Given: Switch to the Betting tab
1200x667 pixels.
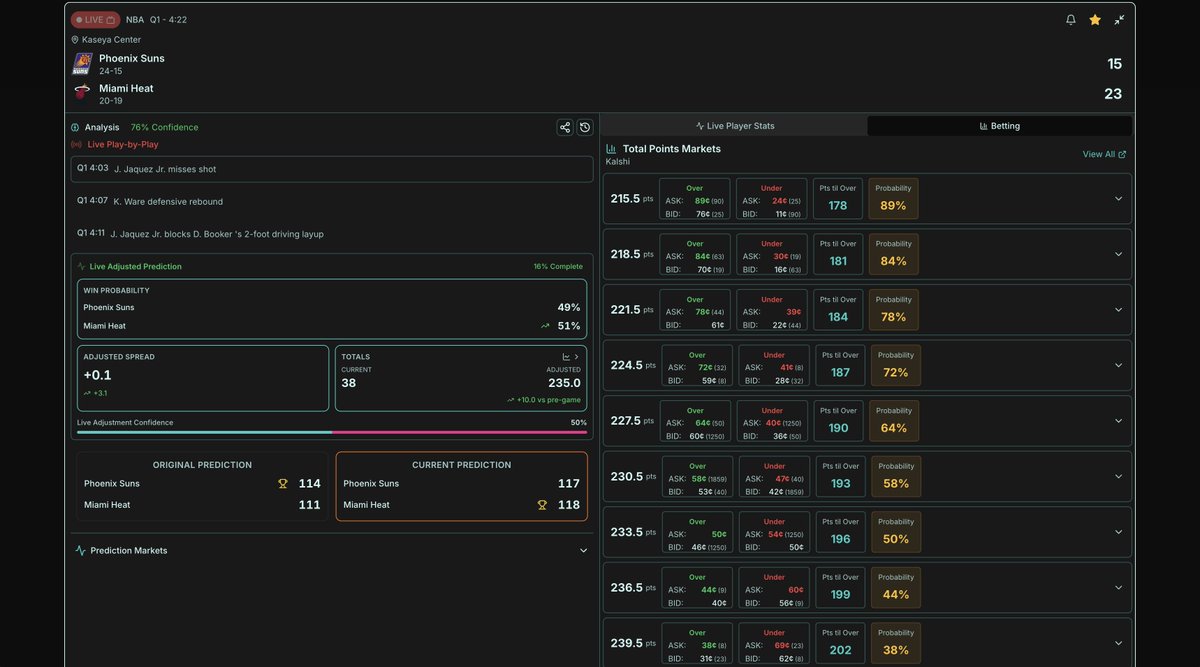Looking at the screenshot, I should [x=1000, y=126].
